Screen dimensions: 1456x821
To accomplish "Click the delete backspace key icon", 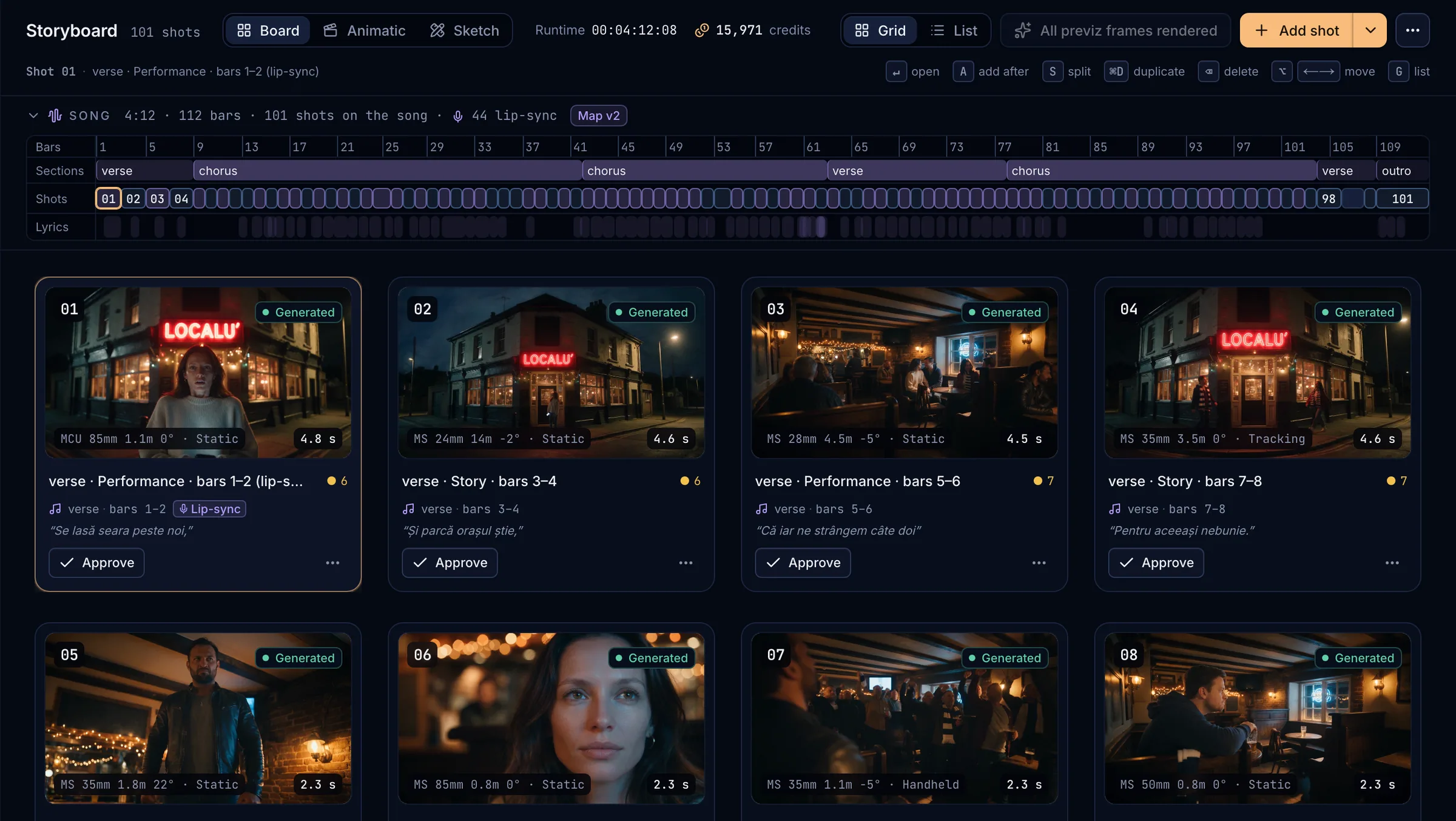I will click(1208, 72).
